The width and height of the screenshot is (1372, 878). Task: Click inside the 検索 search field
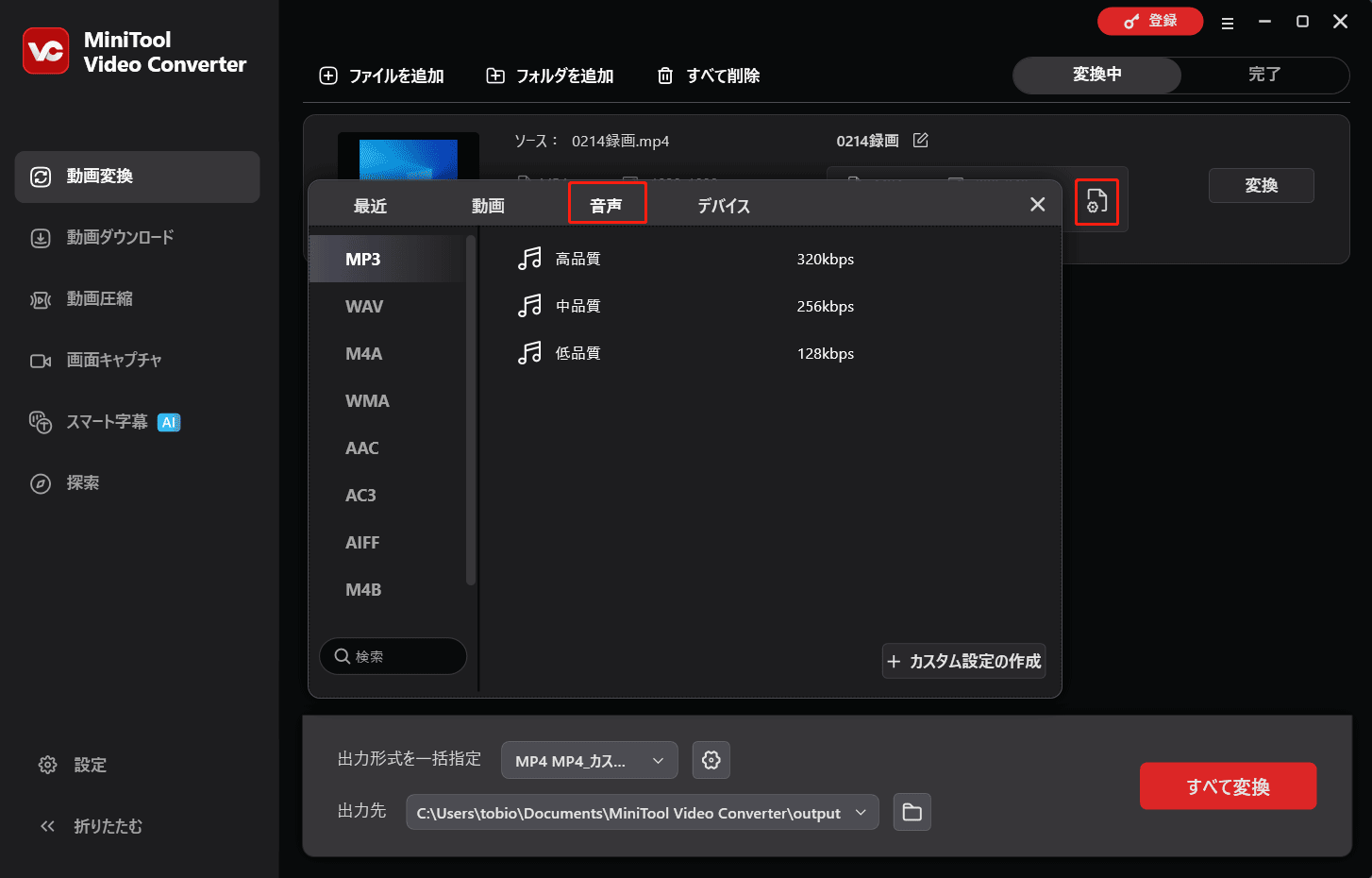tap(393, 655)
